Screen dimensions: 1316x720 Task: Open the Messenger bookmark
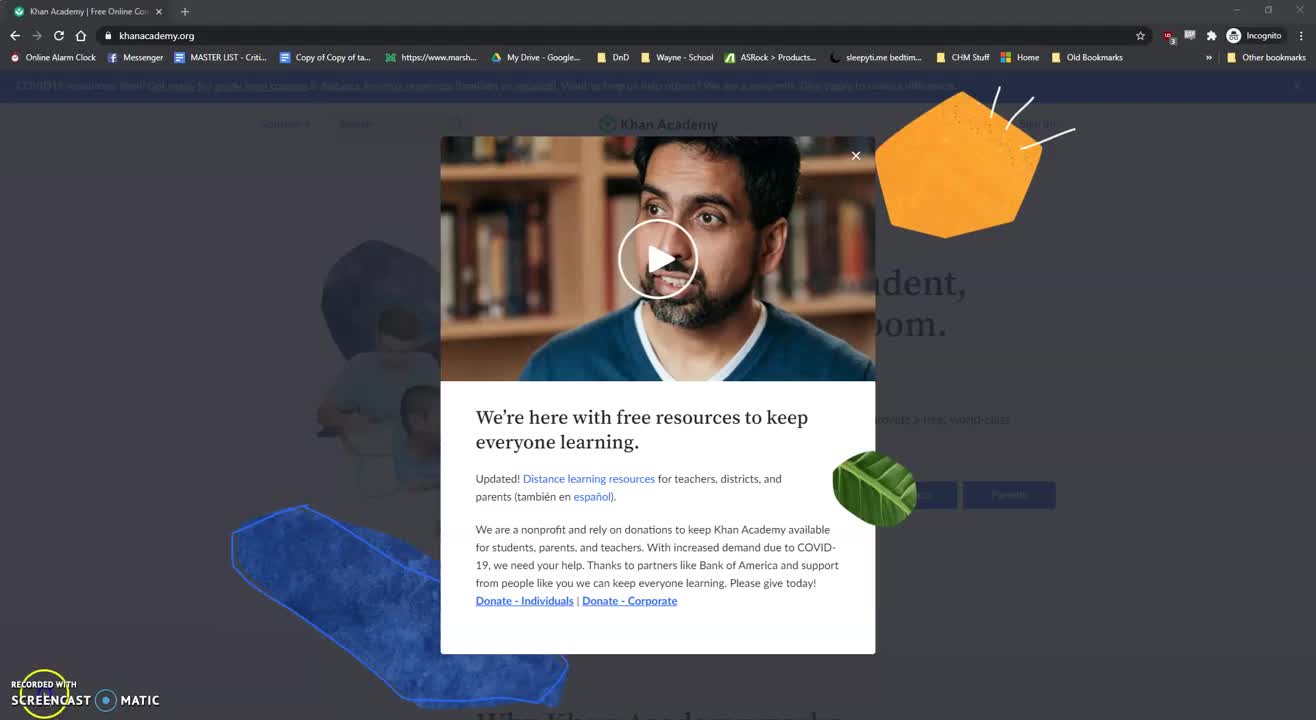pos(135,57)
